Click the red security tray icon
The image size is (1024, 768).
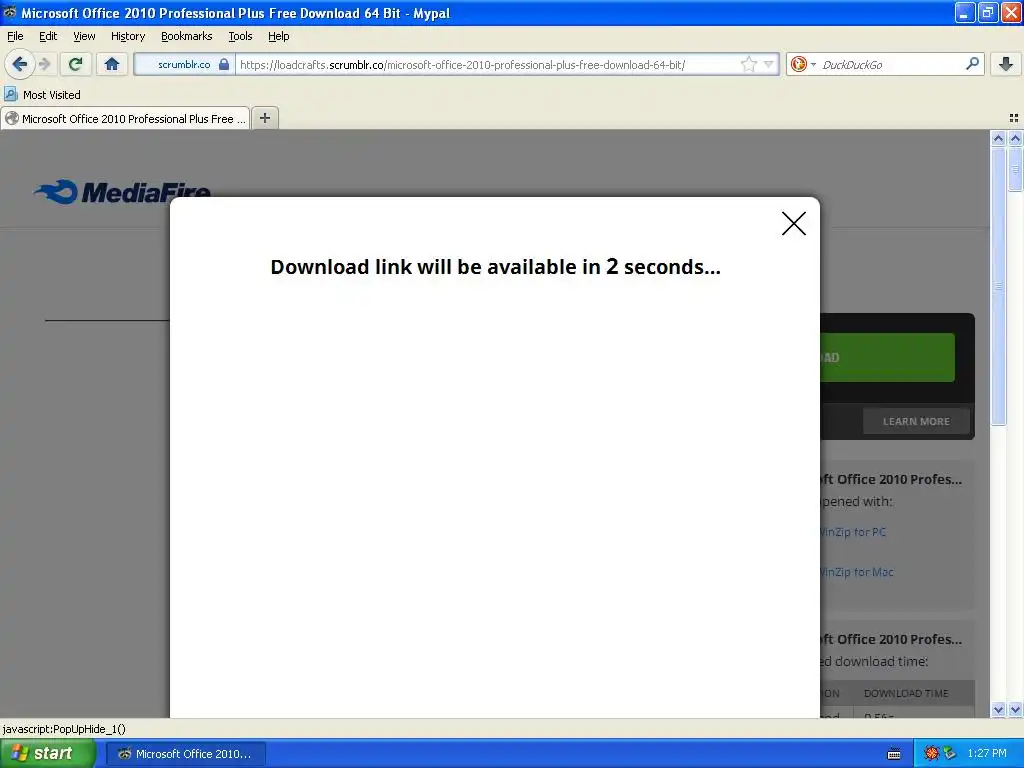coord(931,754)
